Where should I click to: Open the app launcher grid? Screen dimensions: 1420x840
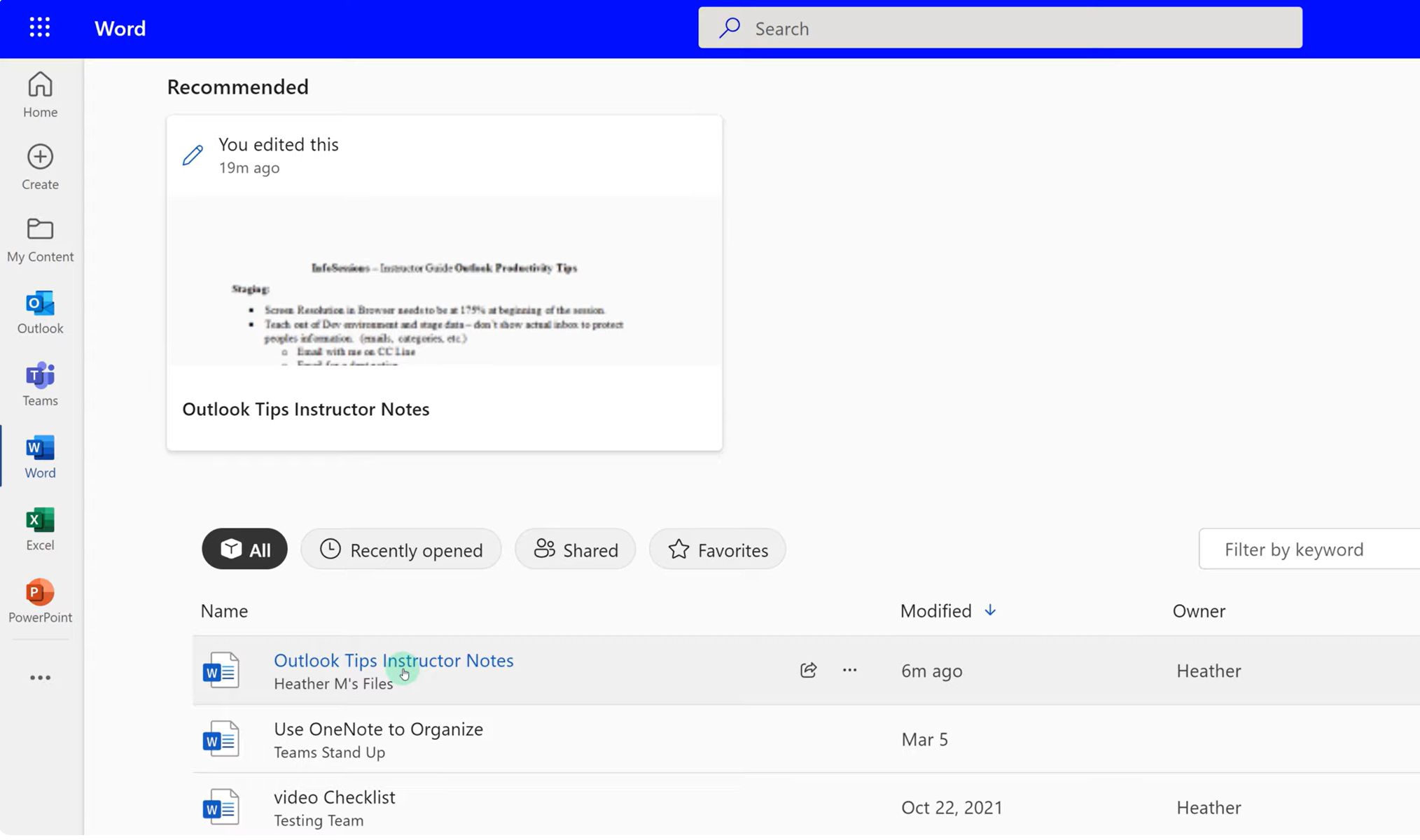(40, 27)
